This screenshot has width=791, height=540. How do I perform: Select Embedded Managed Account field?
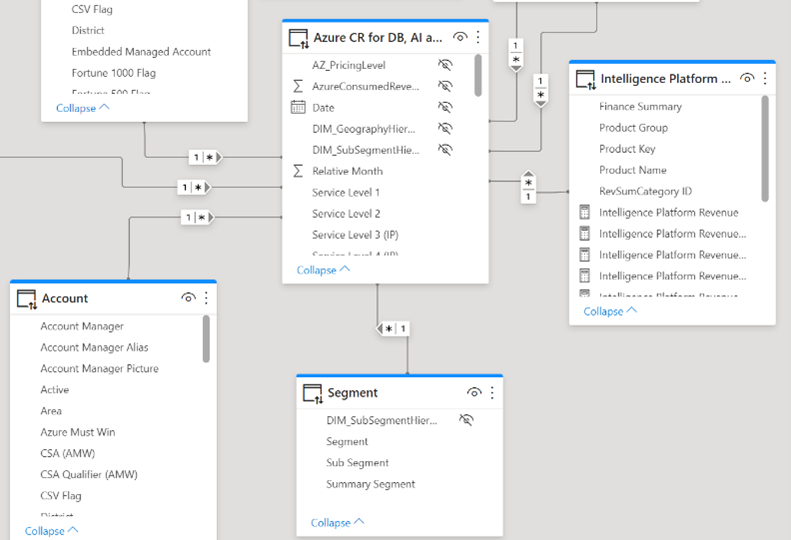coord(141,51)
